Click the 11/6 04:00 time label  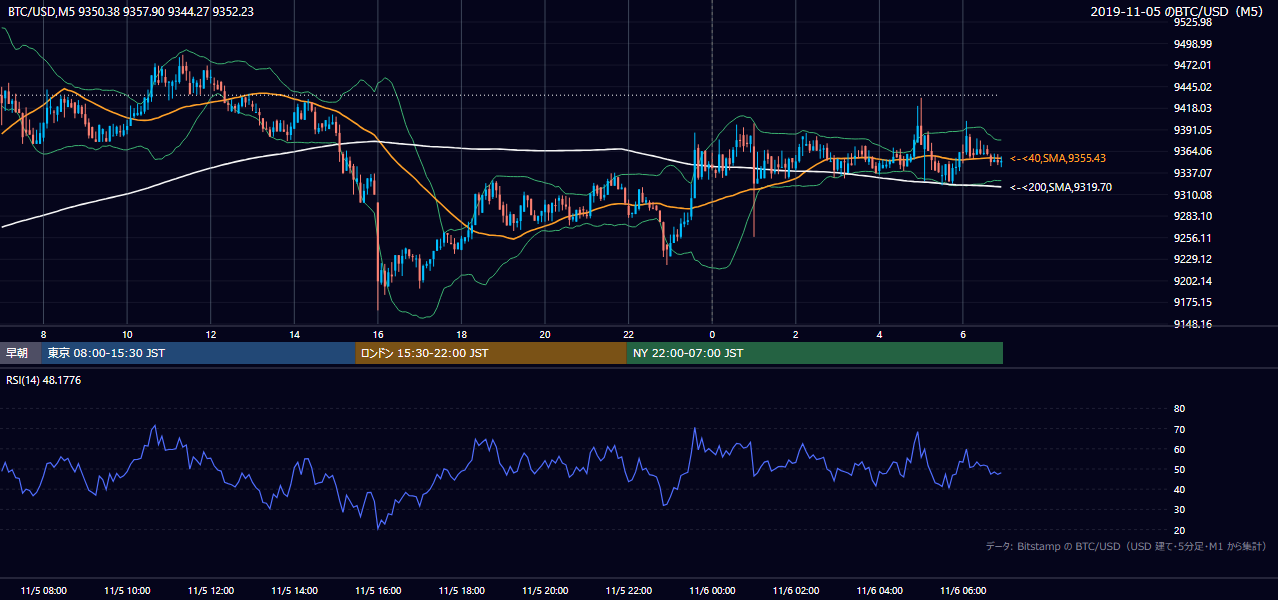click(x=879, y=591)
